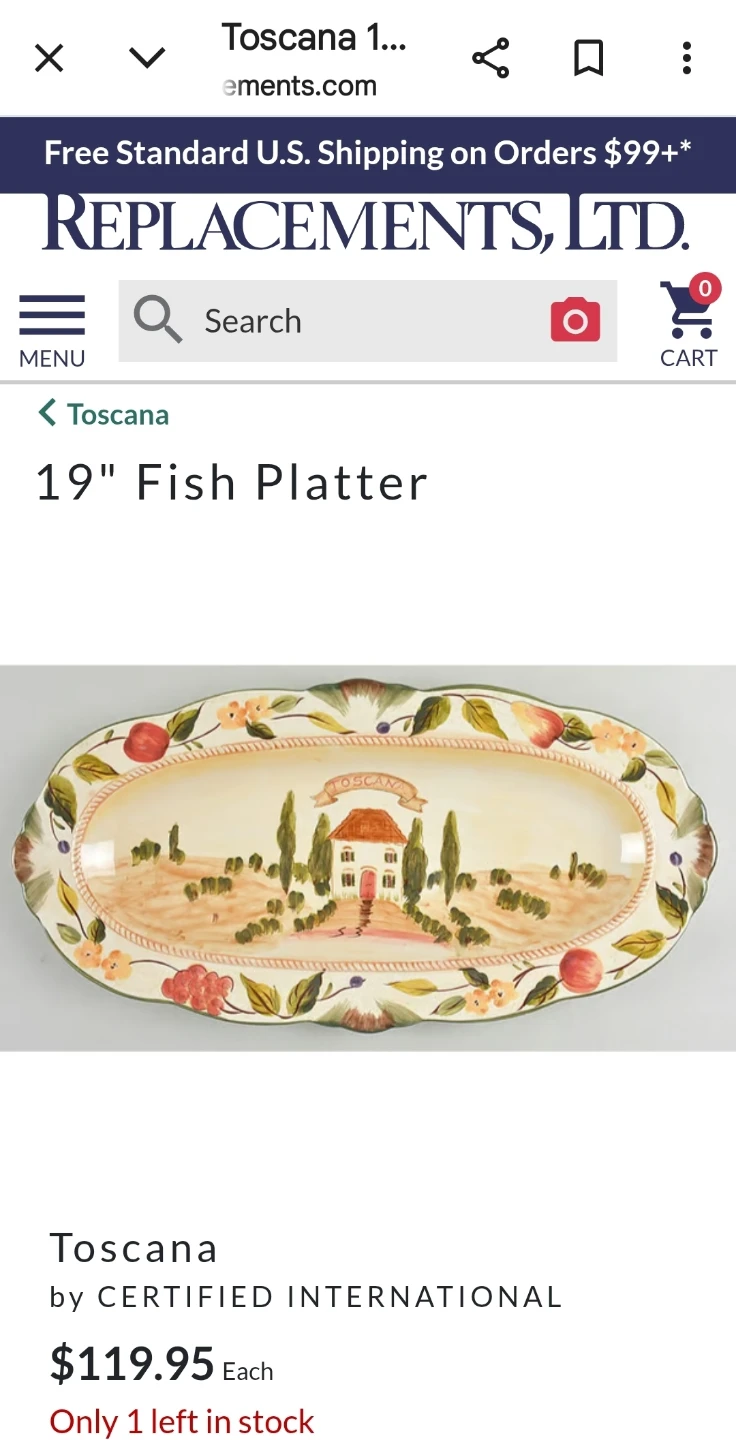This screenshot has width=736, height=1440.
Task: Tap the page title Toscana text
Action: point(314,38)
